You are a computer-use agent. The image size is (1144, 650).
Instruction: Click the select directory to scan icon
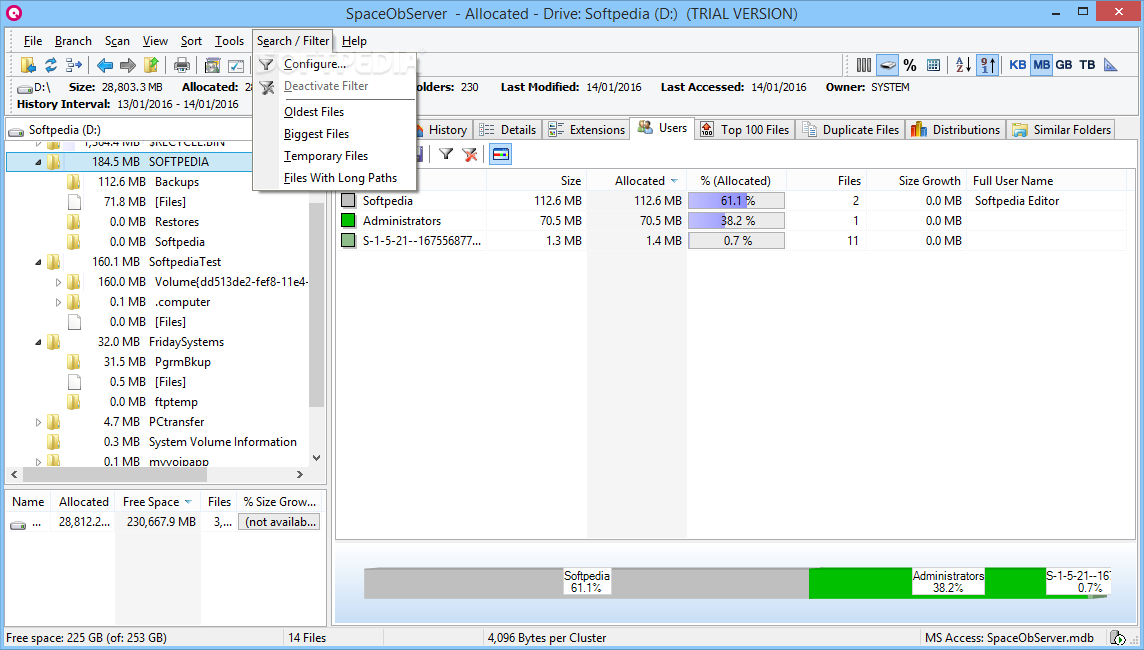(28, 65)
